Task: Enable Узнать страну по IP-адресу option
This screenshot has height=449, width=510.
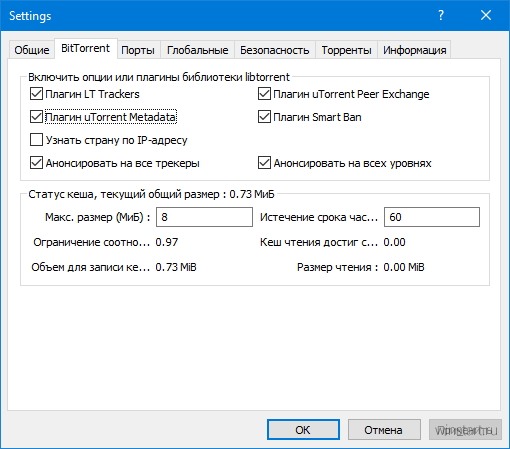Action: (x=36, y=140)
